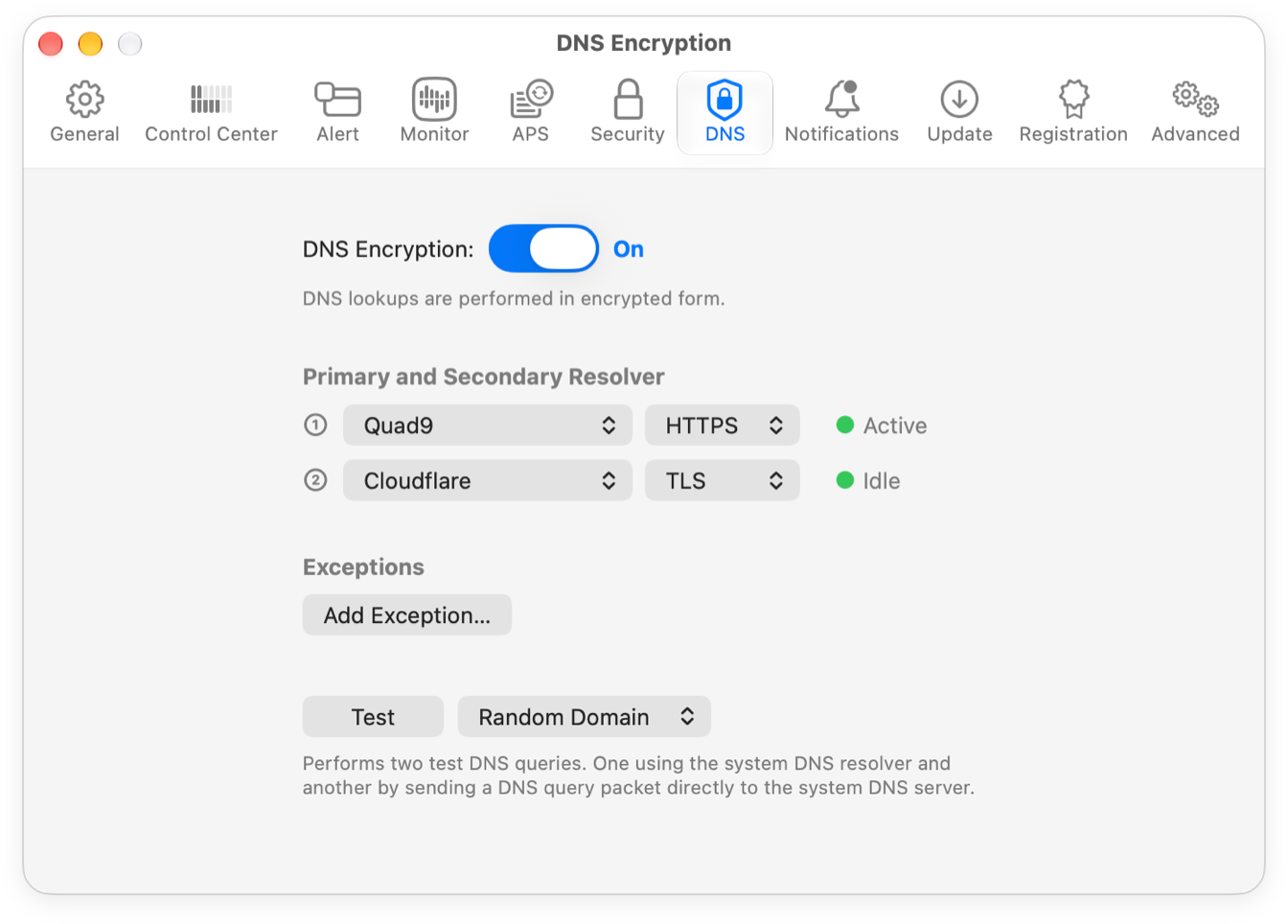Click the green Idle status indicator
This screenshot has height=924, width=1288.
pyautogui.click(x=845, y=480)
